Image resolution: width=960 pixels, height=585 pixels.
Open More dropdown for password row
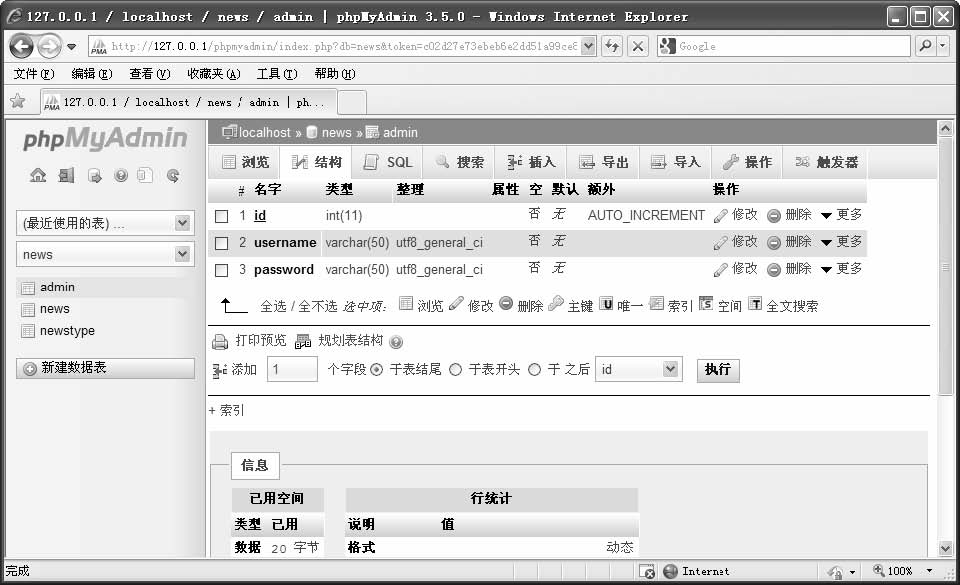tap(841, 269)
